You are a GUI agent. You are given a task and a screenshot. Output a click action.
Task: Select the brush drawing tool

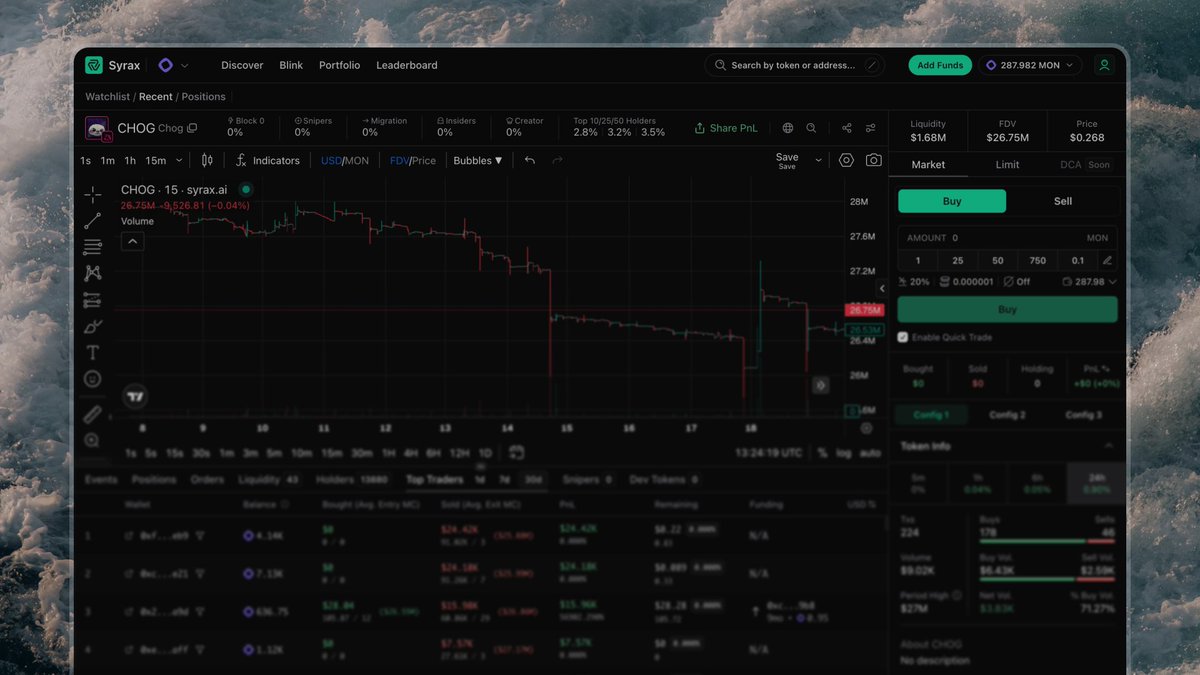(92, 326)
